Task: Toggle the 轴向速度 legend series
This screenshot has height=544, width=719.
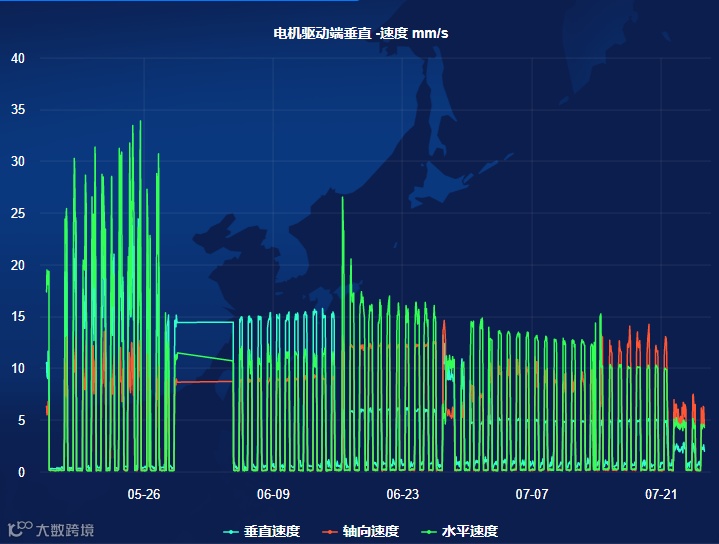Action: point(361,531)
